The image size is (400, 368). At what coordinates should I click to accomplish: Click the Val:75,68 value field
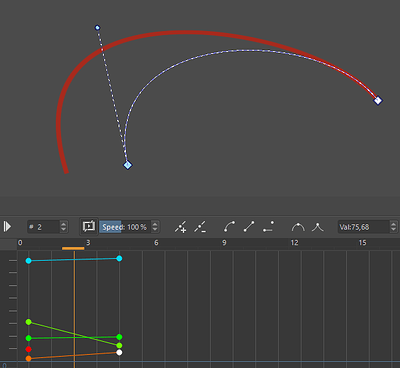363,227
